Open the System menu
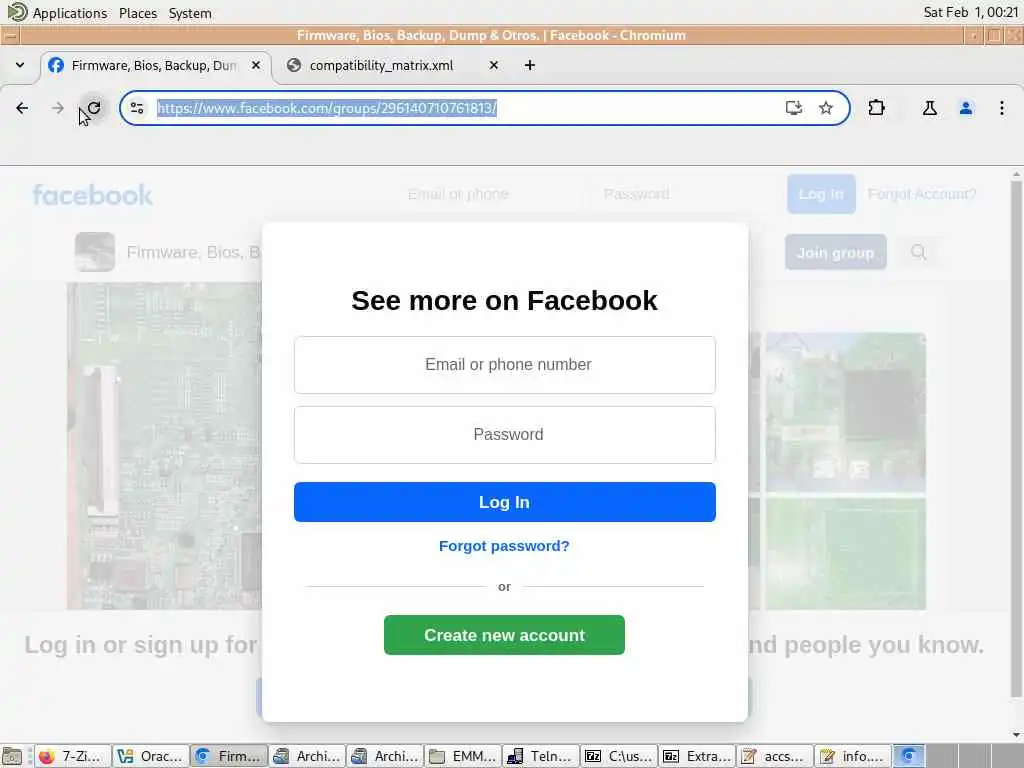The height and width of the screenshot is (768, 1024). (x=190, y=13)
